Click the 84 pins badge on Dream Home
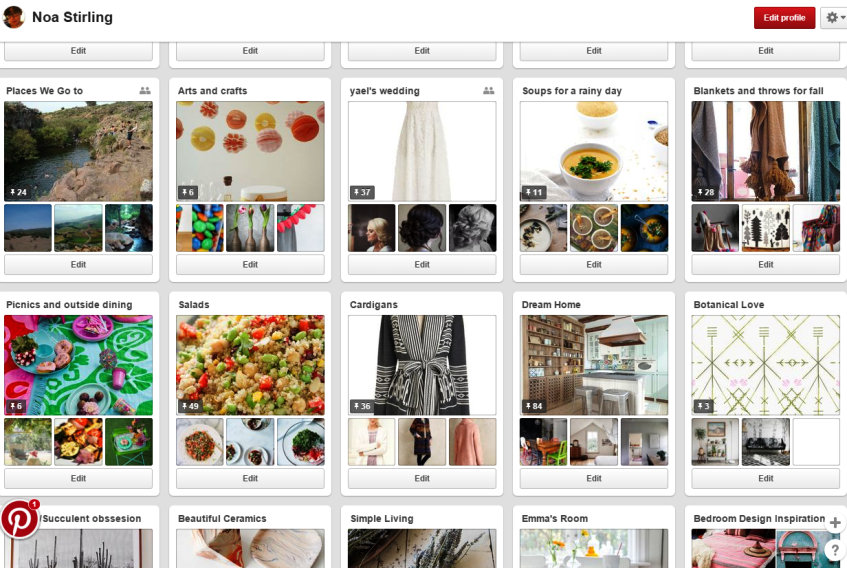Viewport: 847px width, 568px height. coord(534,406)
